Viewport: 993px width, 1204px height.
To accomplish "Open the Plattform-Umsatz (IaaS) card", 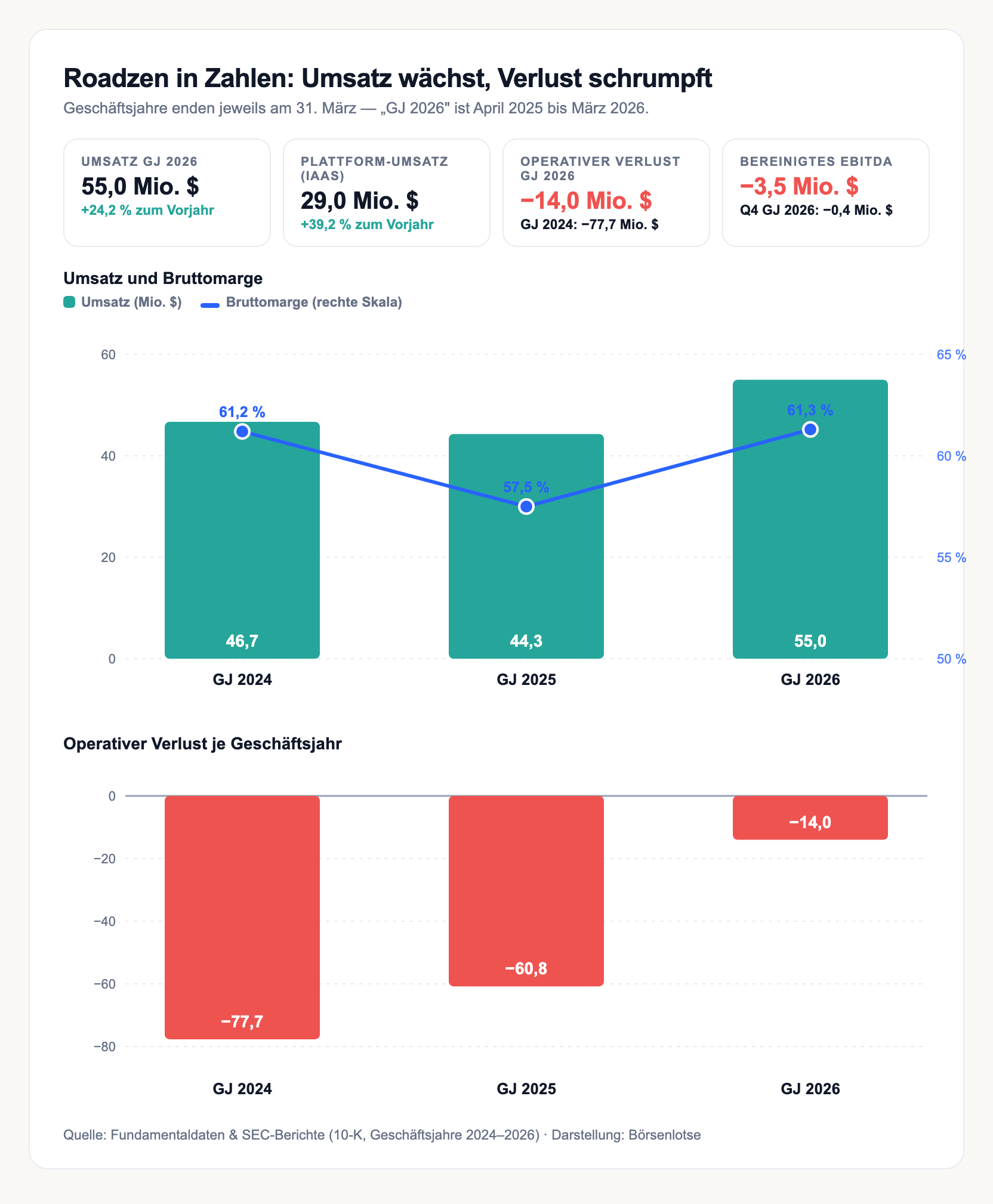I will [x=387, y=193].
